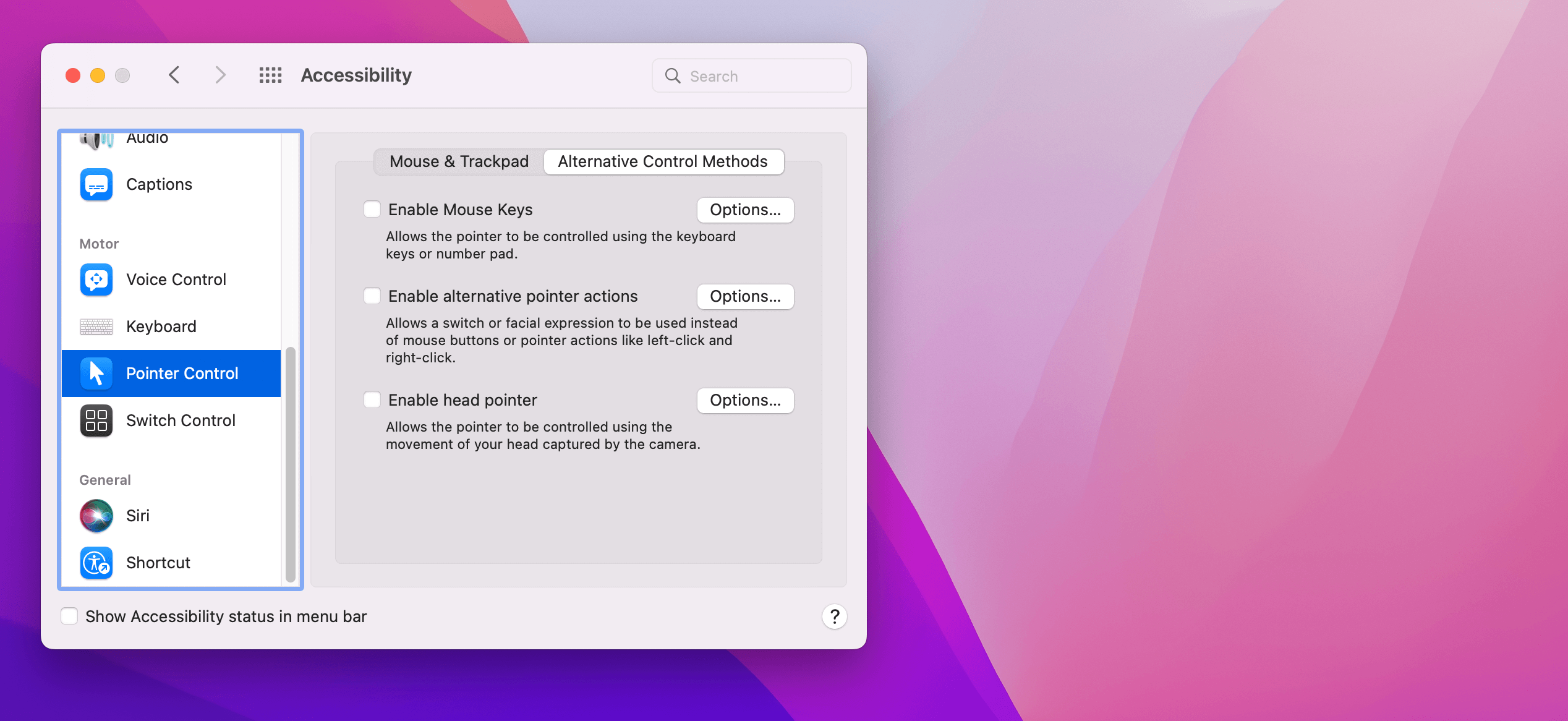Go back with the left chevron
The width and height of the screenshot is (1568, 721).
point(174,75)
